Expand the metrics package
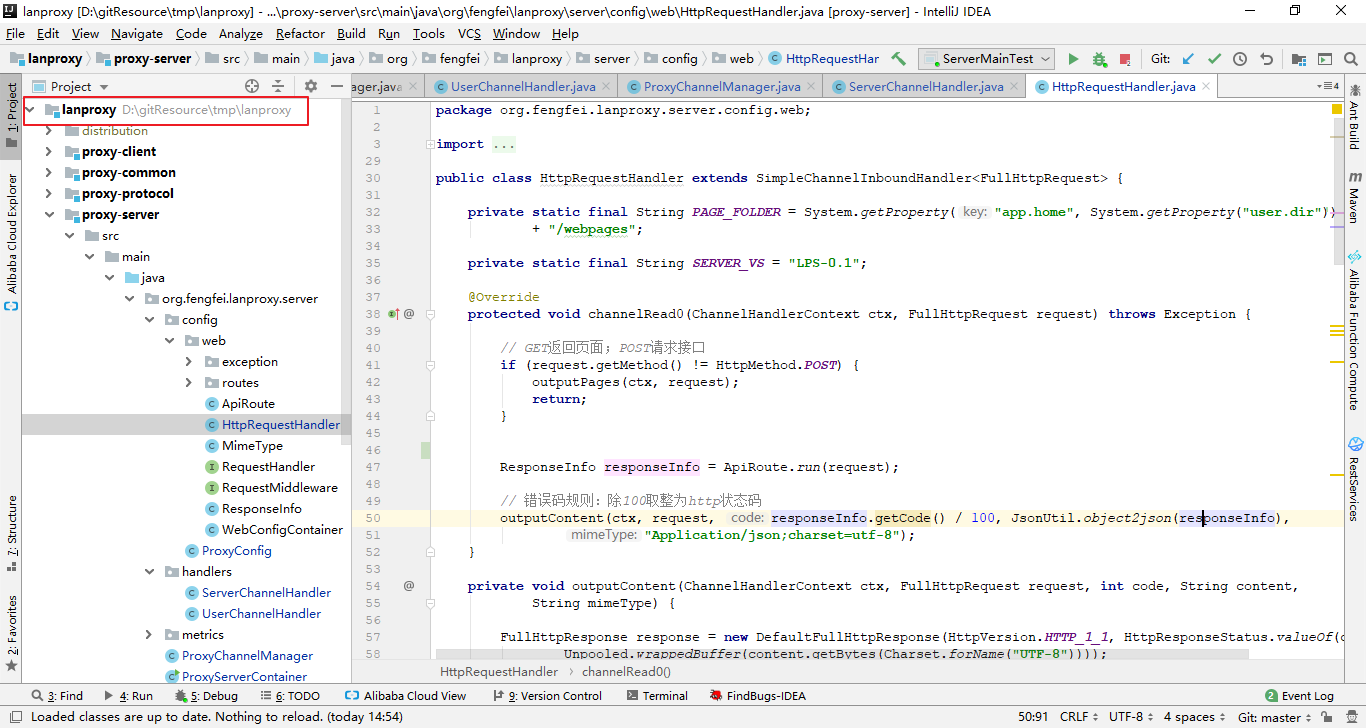Image resolution: width=1366 pixels, height=728 pixels. 149,635
